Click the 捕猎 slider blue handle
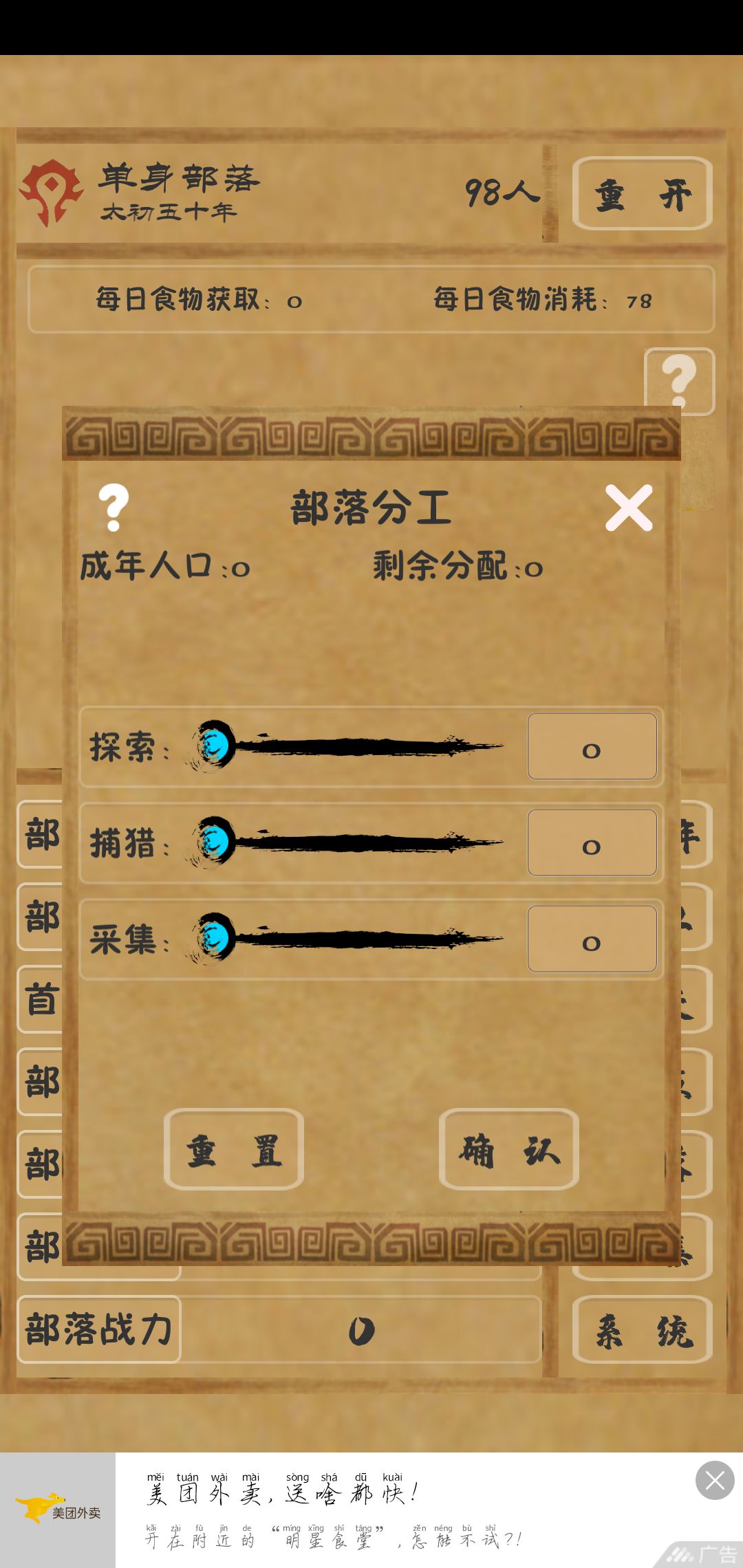 click(x=214, y=842)
